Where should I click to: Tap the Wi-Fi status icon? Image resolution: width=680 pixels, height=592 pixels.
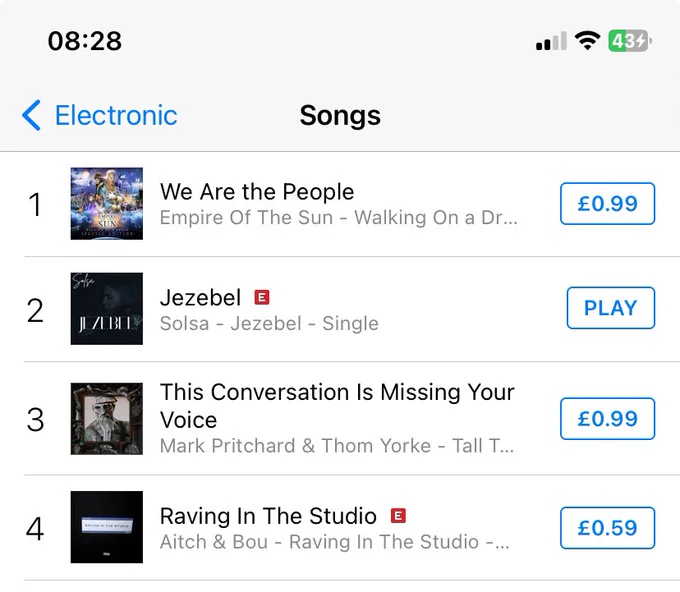coord(587,41)
